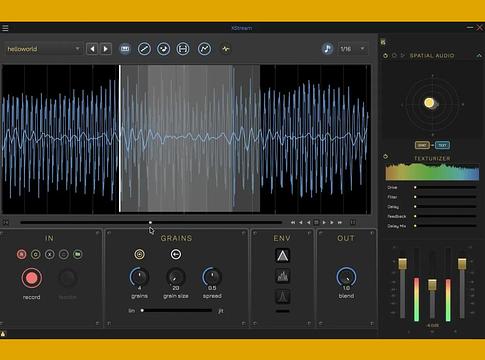
Task: Click the center gold mixer fader
Action: (x=432, y=285)
